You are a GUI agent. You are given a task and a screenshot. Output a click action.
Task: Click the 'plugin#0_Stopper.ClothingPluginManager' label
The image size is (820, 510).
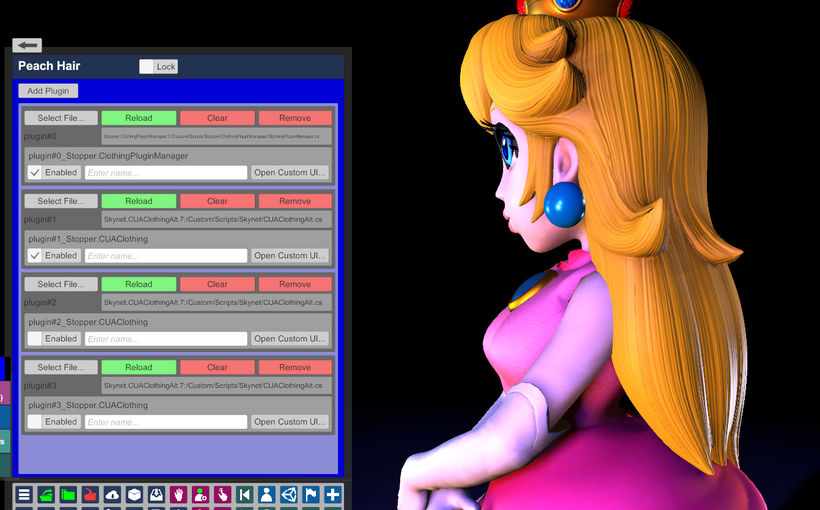click(x=108, y=156)
